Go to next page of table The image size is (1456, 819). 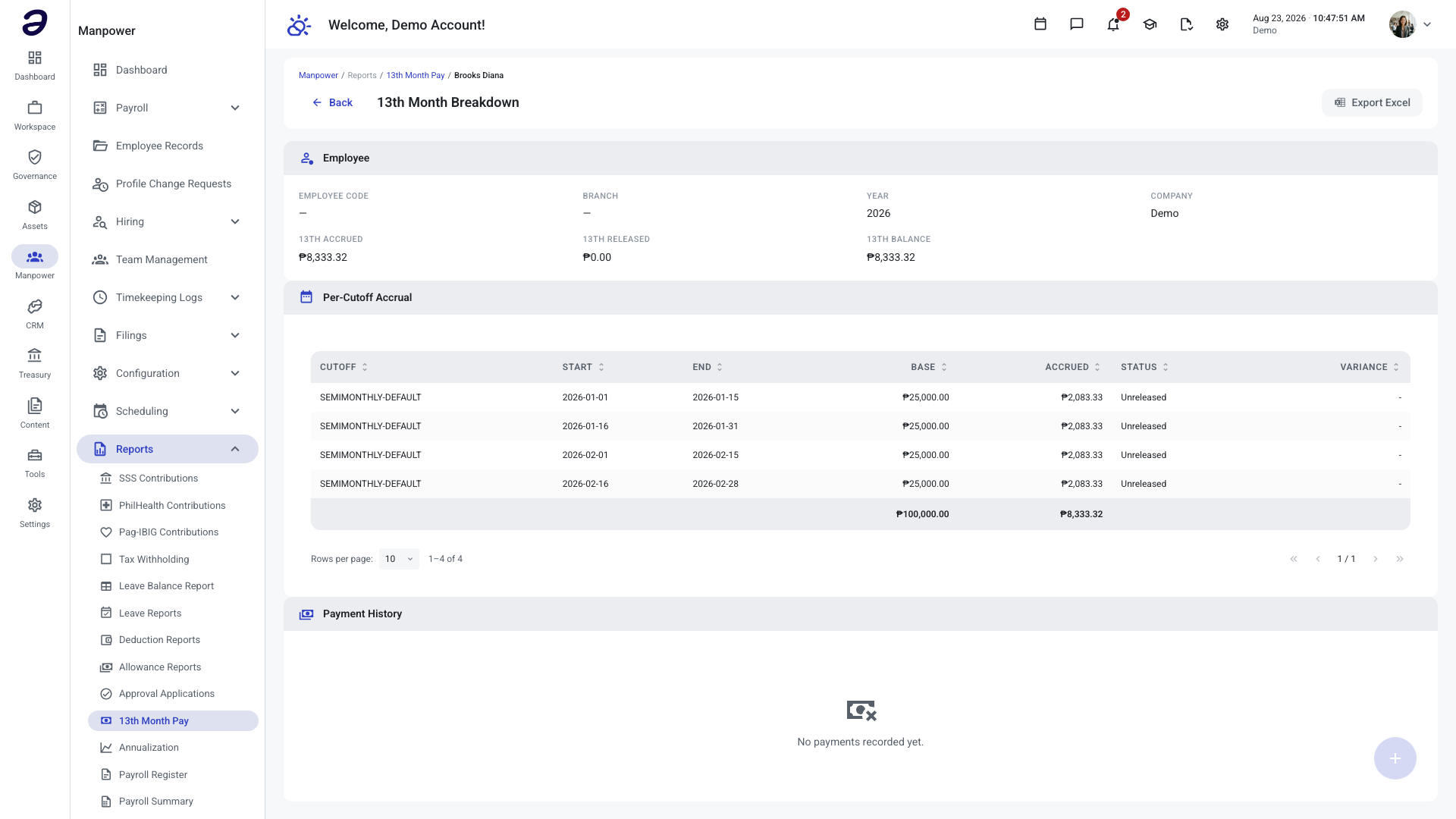pyautogui.click(x=1376, y=559)
